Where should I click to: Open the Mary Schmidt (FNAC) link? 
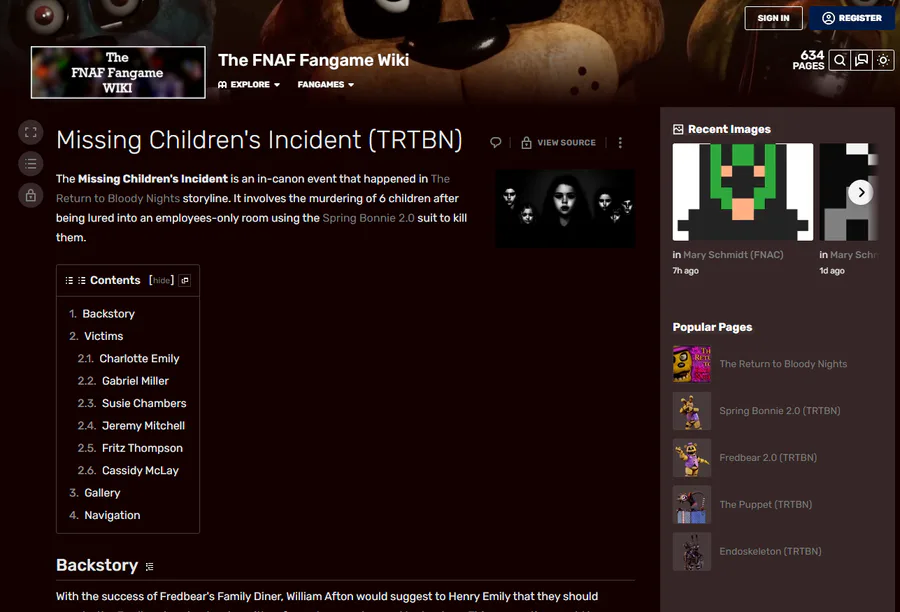[733, 254]
